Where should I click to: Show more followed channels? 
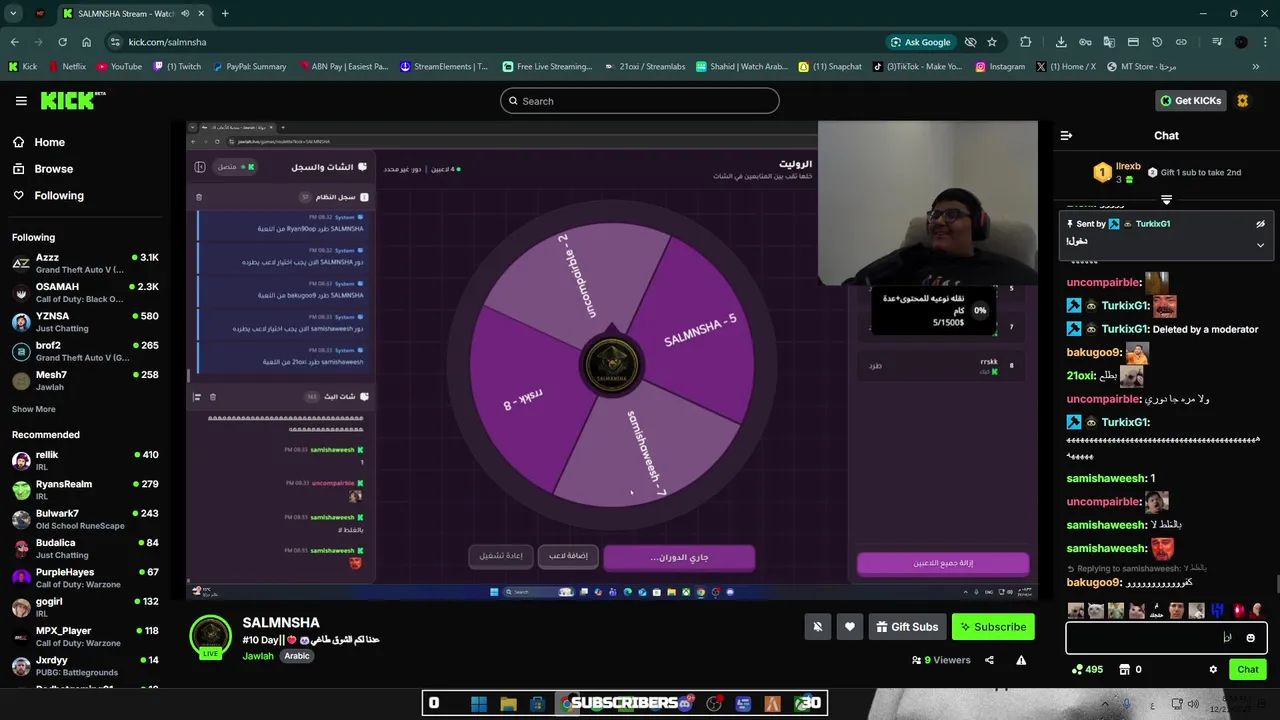pyautogui.click(x=34, y=409)
